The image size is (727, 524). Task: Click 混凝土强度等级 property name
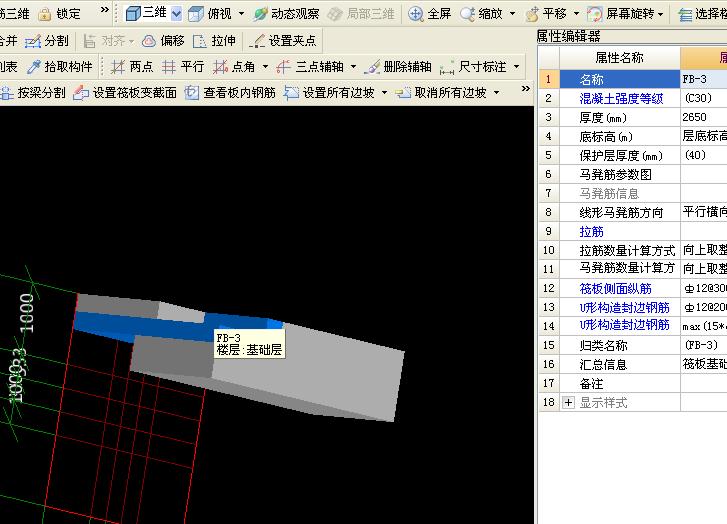click(621, 98)
